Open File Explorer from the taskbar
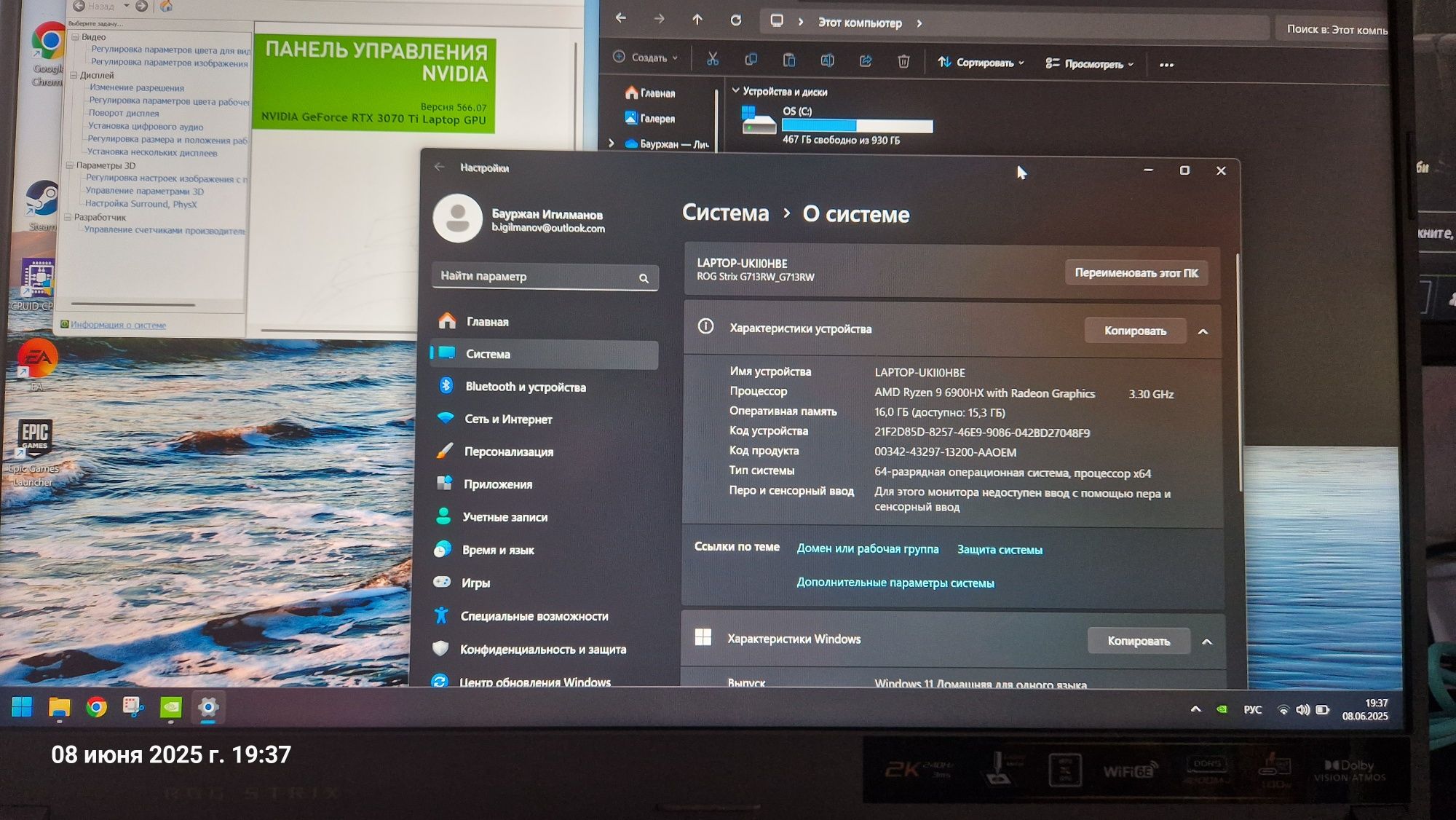 (x=59, y=707)
